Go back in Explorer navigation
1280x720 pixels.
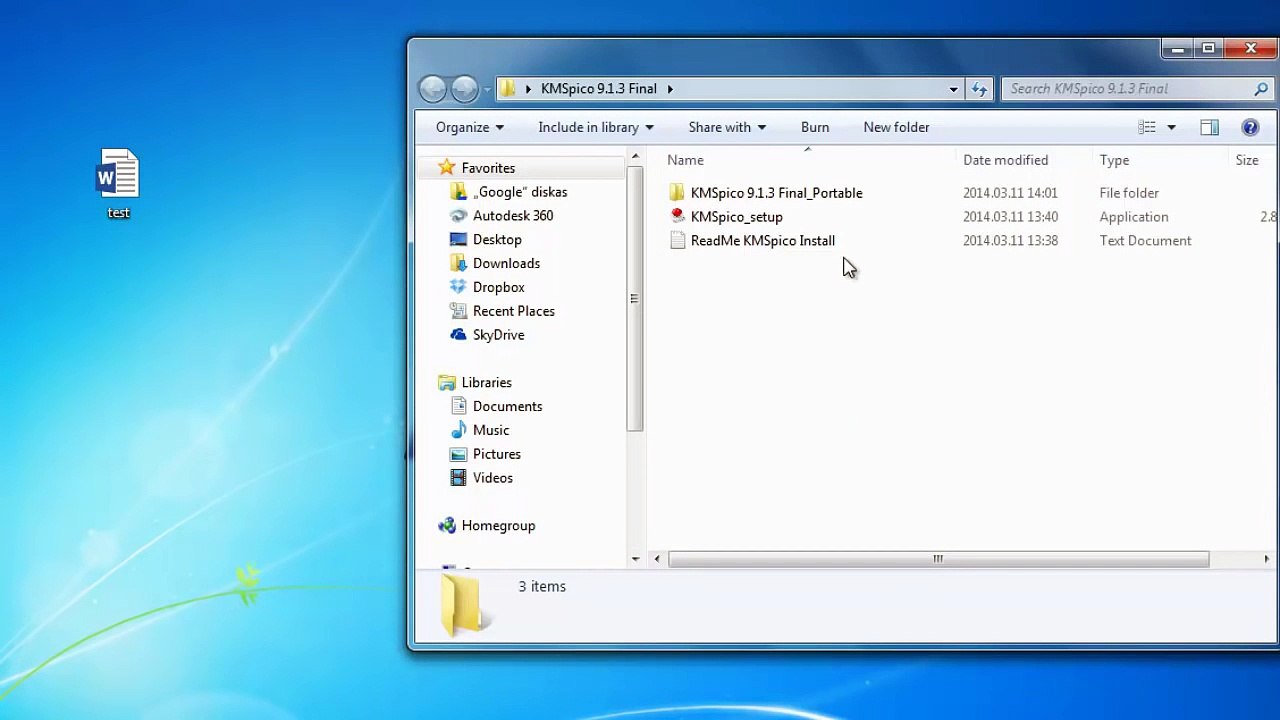click(x=432, y=89)
